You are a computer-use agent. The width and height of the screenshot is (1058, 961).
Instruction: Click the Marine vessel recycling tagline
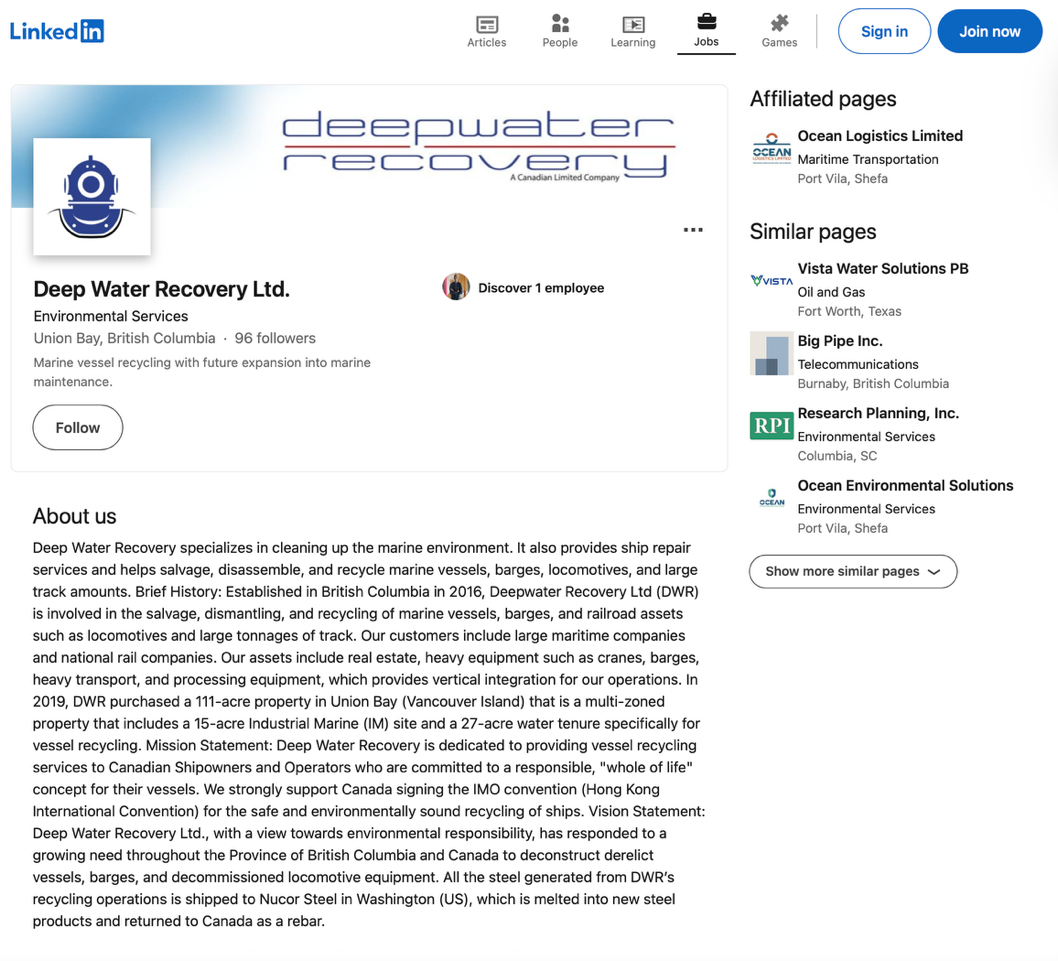point(202,372)
